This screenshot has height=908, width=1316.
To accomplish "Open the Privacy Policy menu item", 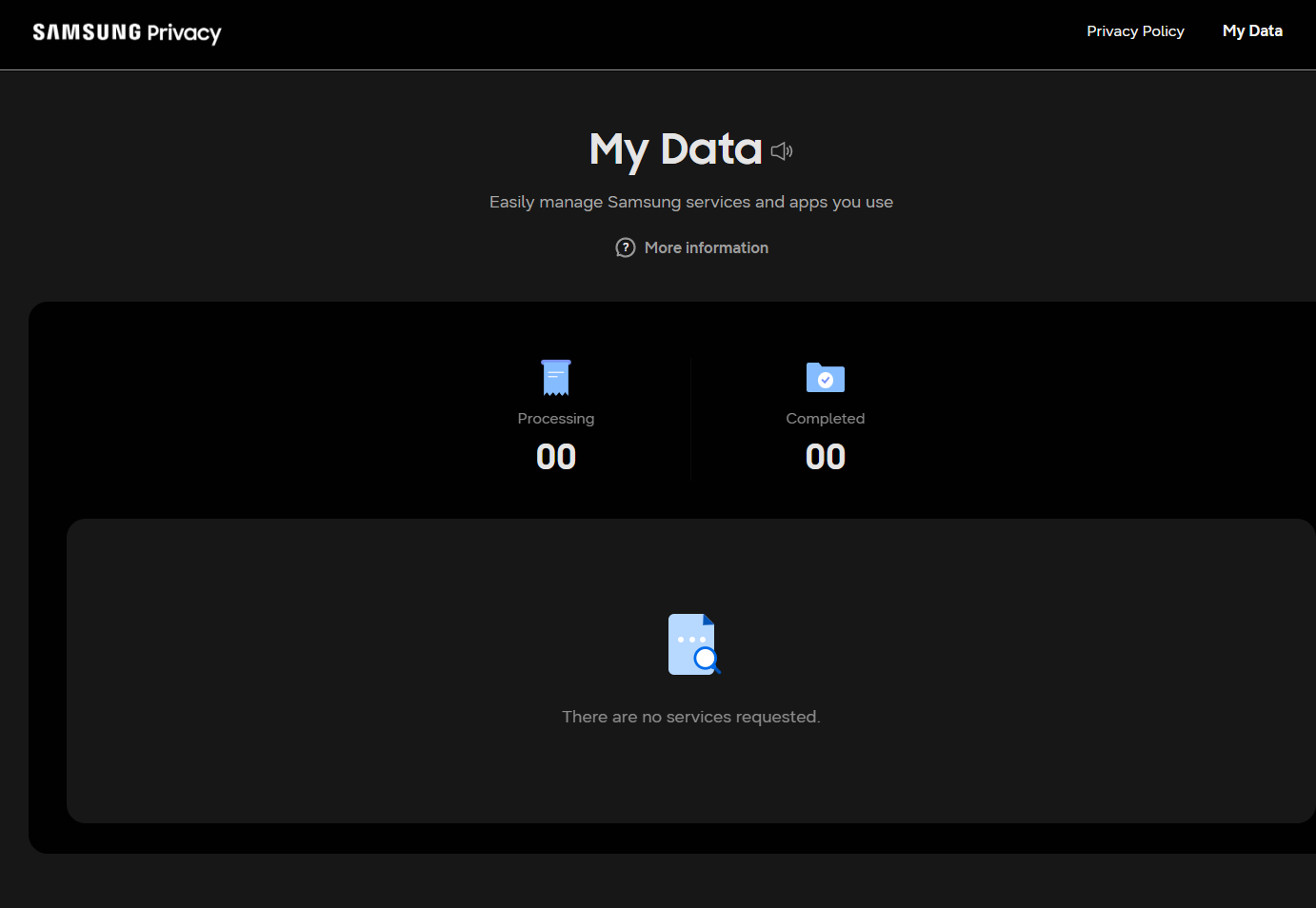I will coord(1135,31).
